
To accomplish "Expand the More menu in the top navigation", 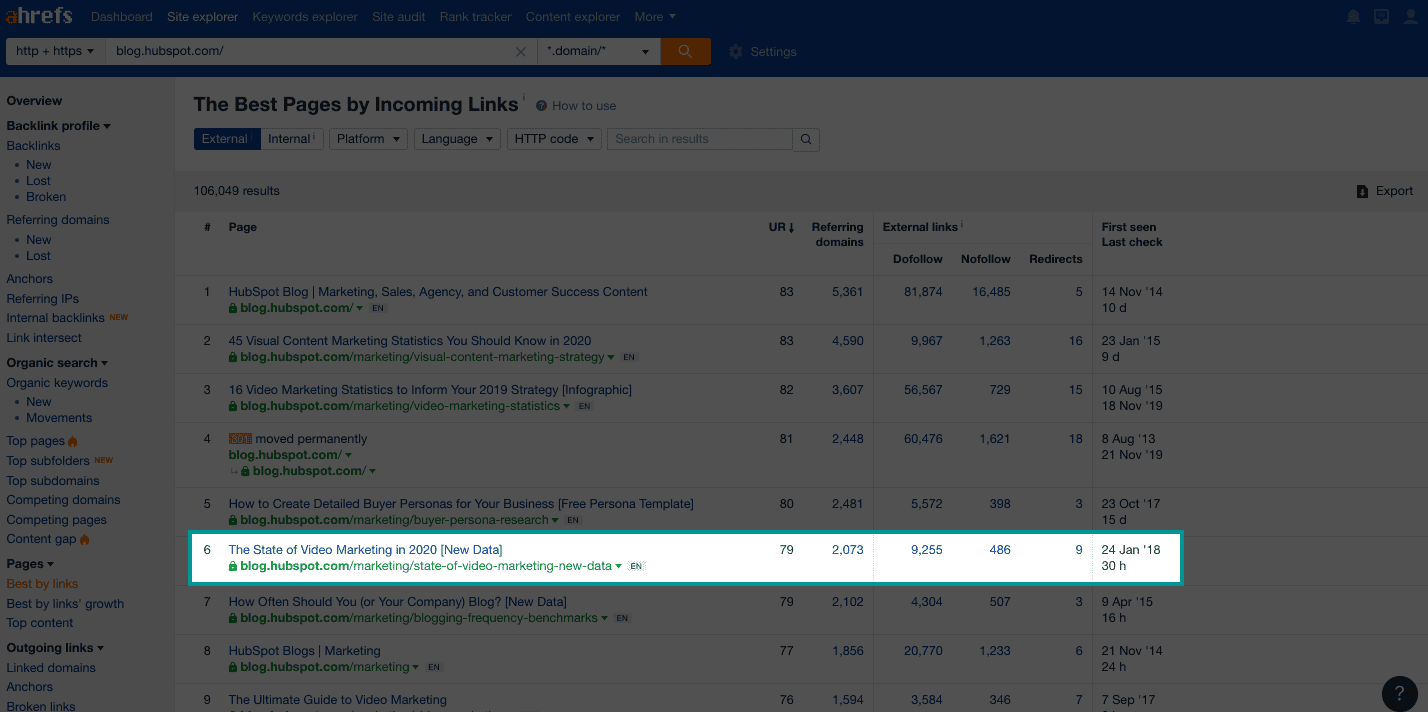I will [x=655, y=17].
